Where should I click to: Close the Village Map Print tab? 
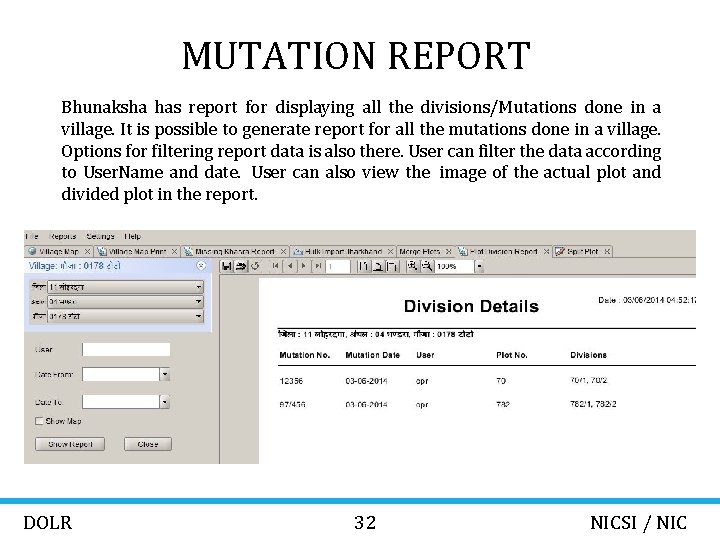coord(174,252)
